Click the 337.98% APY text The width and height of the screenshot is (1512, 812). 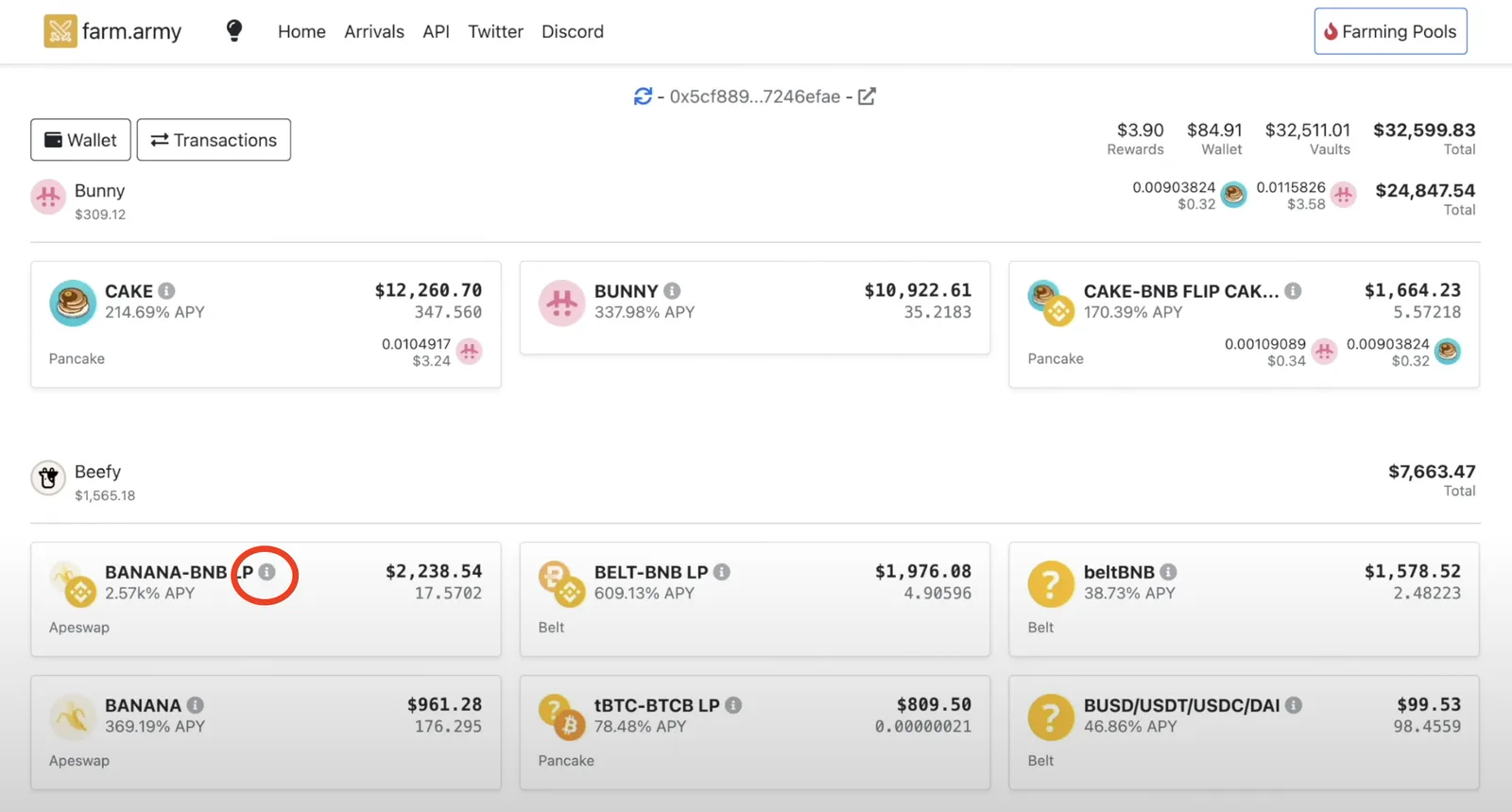(644, 313)
